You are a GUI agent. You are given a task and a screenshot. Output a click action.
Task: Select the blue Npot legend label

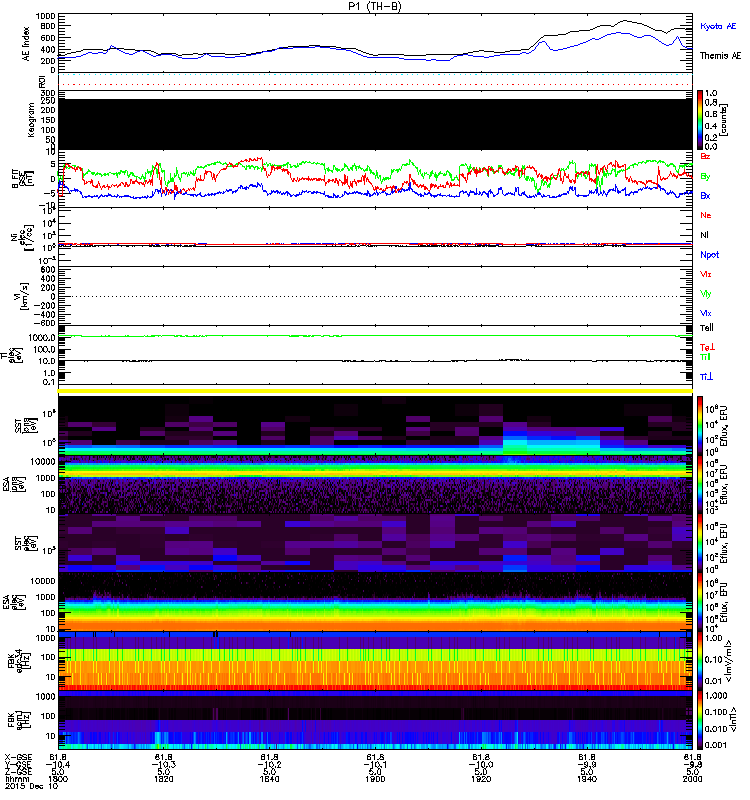(x=710, y=255)
